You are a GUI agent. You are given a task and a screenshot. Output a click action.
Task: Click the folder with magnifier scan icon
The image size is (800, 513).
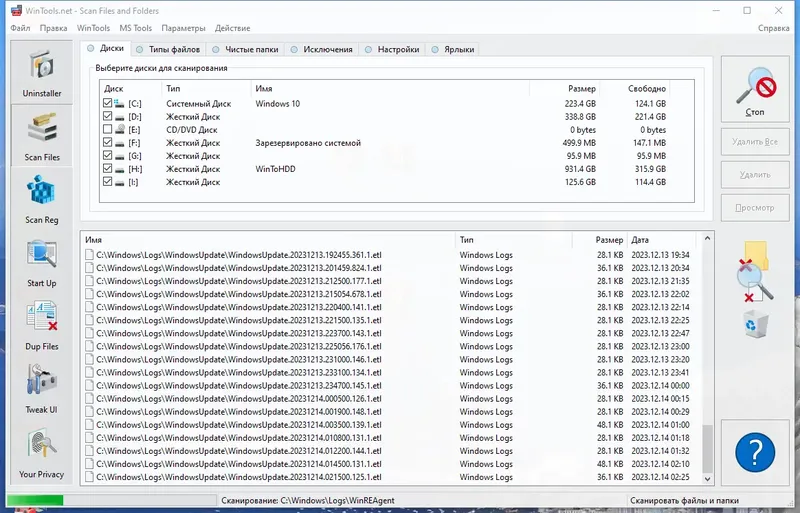point(755,271)
